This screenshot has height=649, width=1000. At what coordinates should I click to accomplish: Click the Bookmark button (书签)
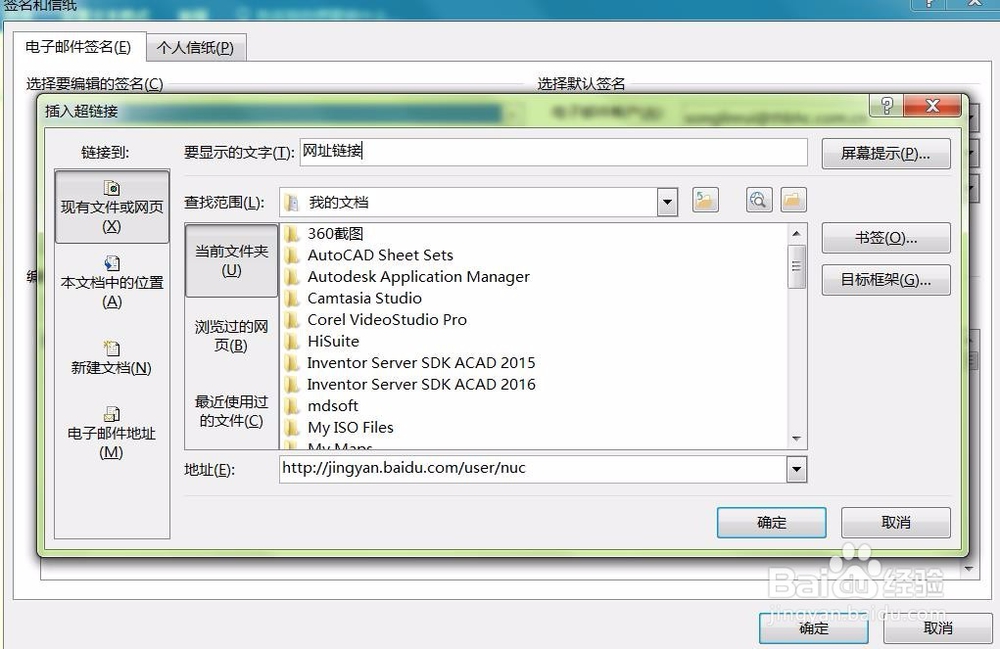(x=886, y=238)
